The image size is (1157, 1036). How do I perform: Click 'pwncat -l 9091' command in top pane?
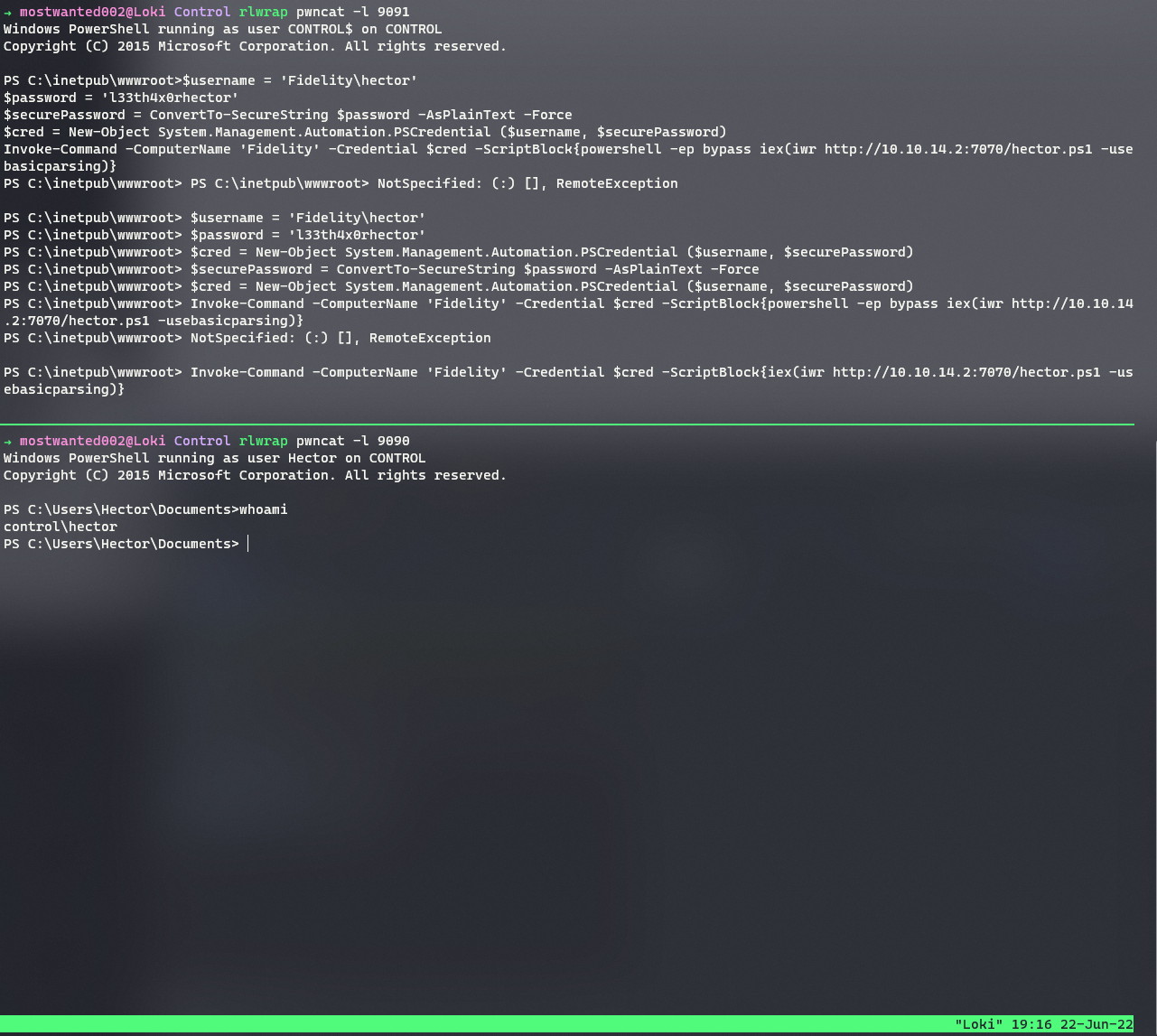coord(352,12)
